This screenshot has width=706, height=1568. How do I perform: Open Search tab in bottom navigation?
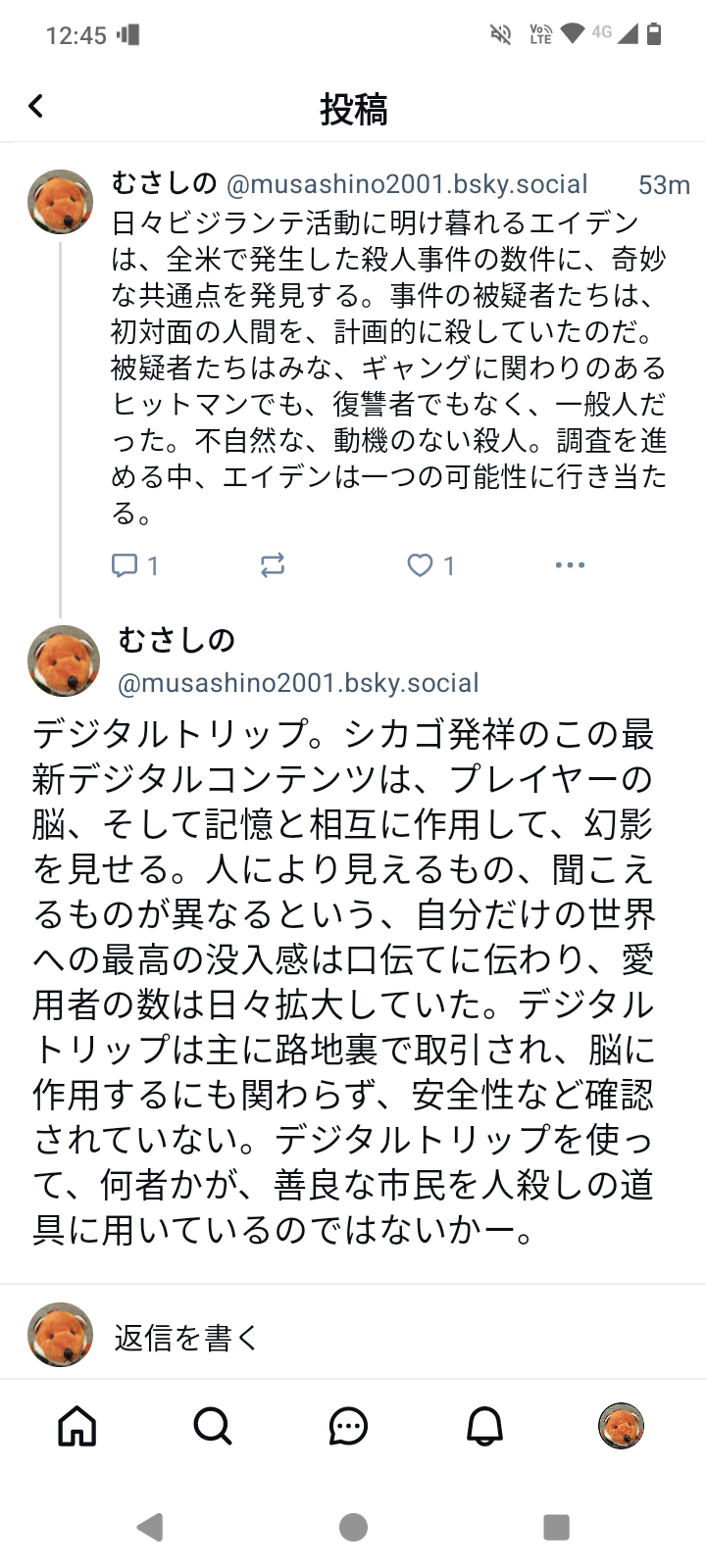pos(213,1427)
